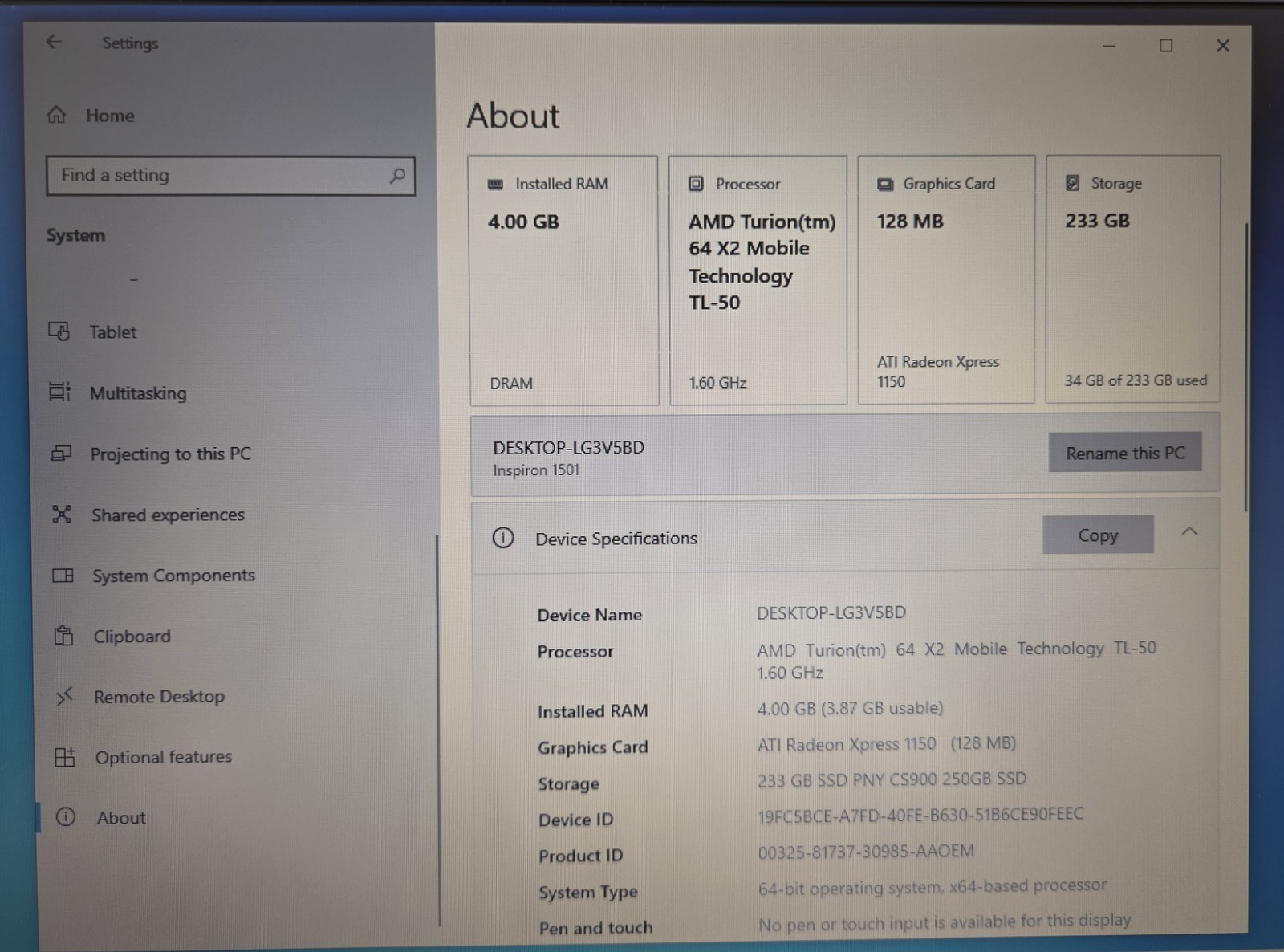Click the Graphics Card icon

(x=885, y=184)
